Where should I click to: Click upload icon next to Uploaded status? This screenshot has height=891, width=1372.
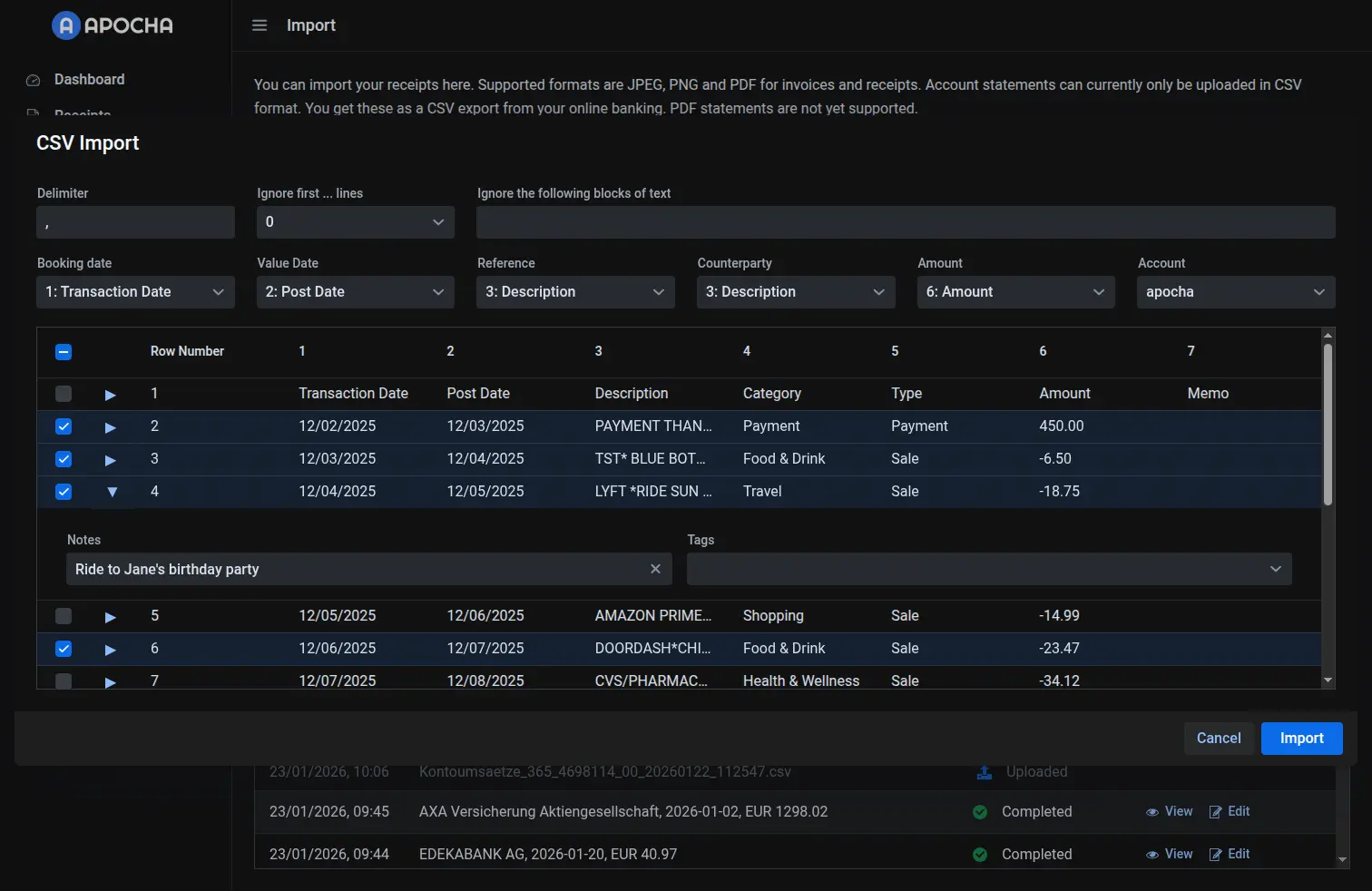coord(984,772)
